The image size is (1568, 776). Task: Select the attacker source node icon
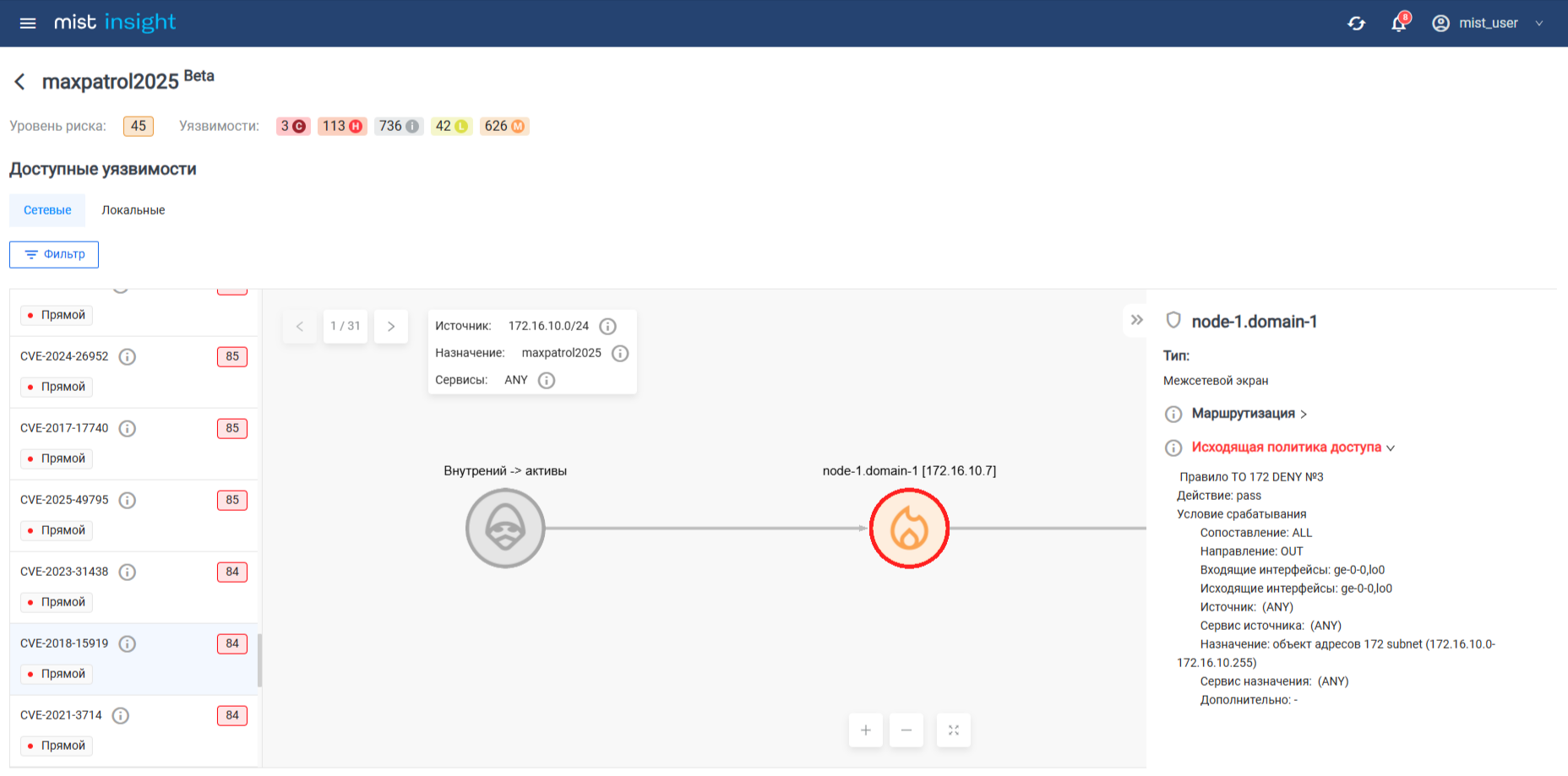click(x=505, y=529)
